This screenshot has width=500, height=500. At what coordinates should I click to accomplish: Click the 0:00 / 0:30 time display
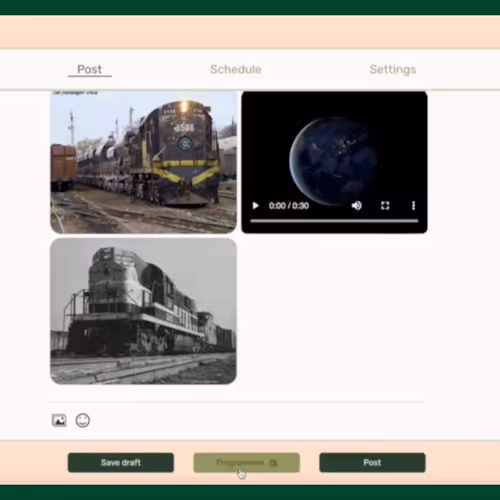289,206
